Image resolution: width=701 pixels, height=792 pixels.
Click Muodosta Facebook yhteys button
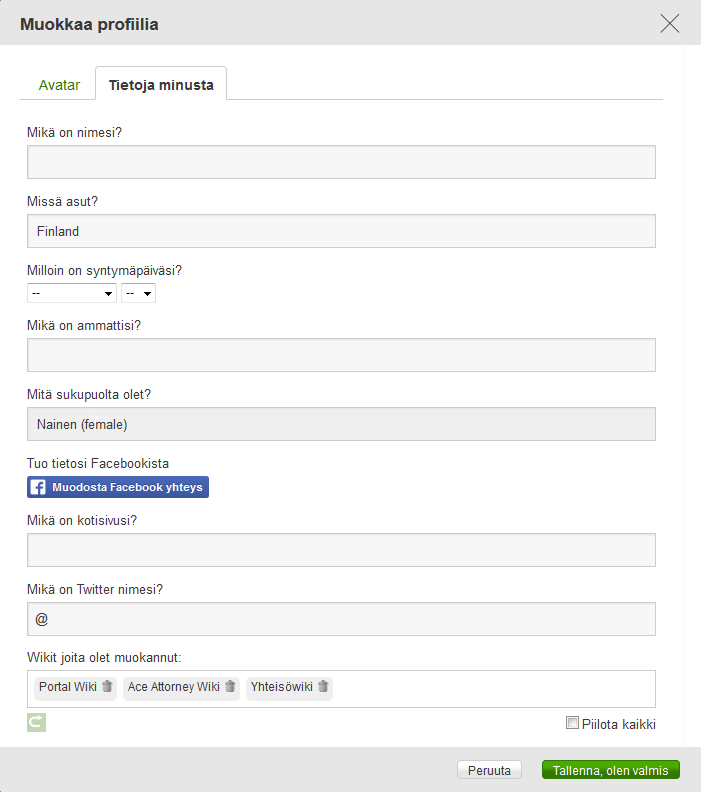point(118,487)
